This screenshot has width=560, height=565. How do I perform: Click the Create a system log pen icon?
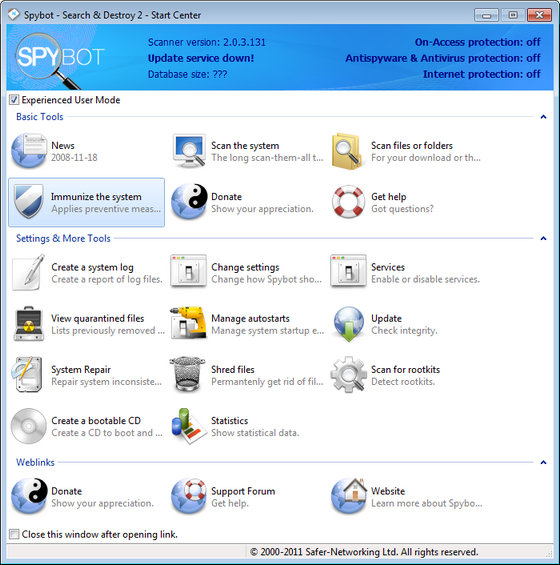coord(29,272)
